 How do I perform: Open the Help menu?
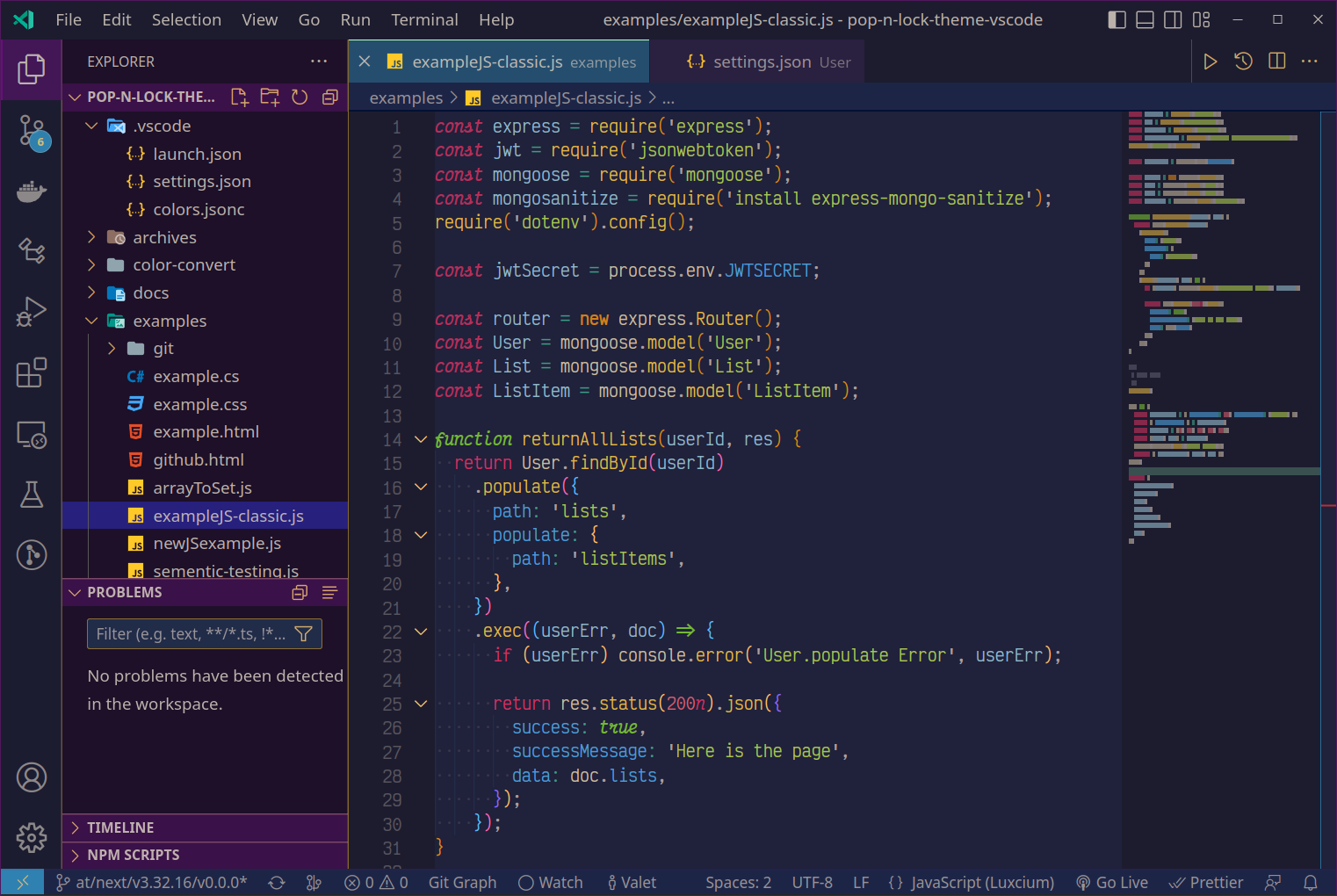[x=496, y=19]
